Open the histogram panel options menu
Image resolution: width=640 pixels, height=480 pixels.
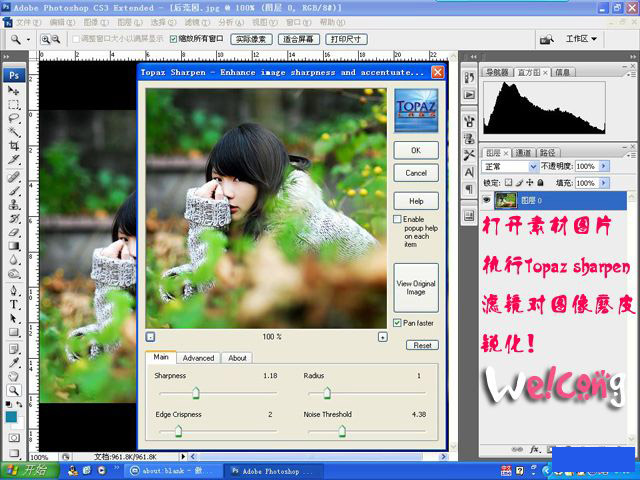(x=632, y=74)
